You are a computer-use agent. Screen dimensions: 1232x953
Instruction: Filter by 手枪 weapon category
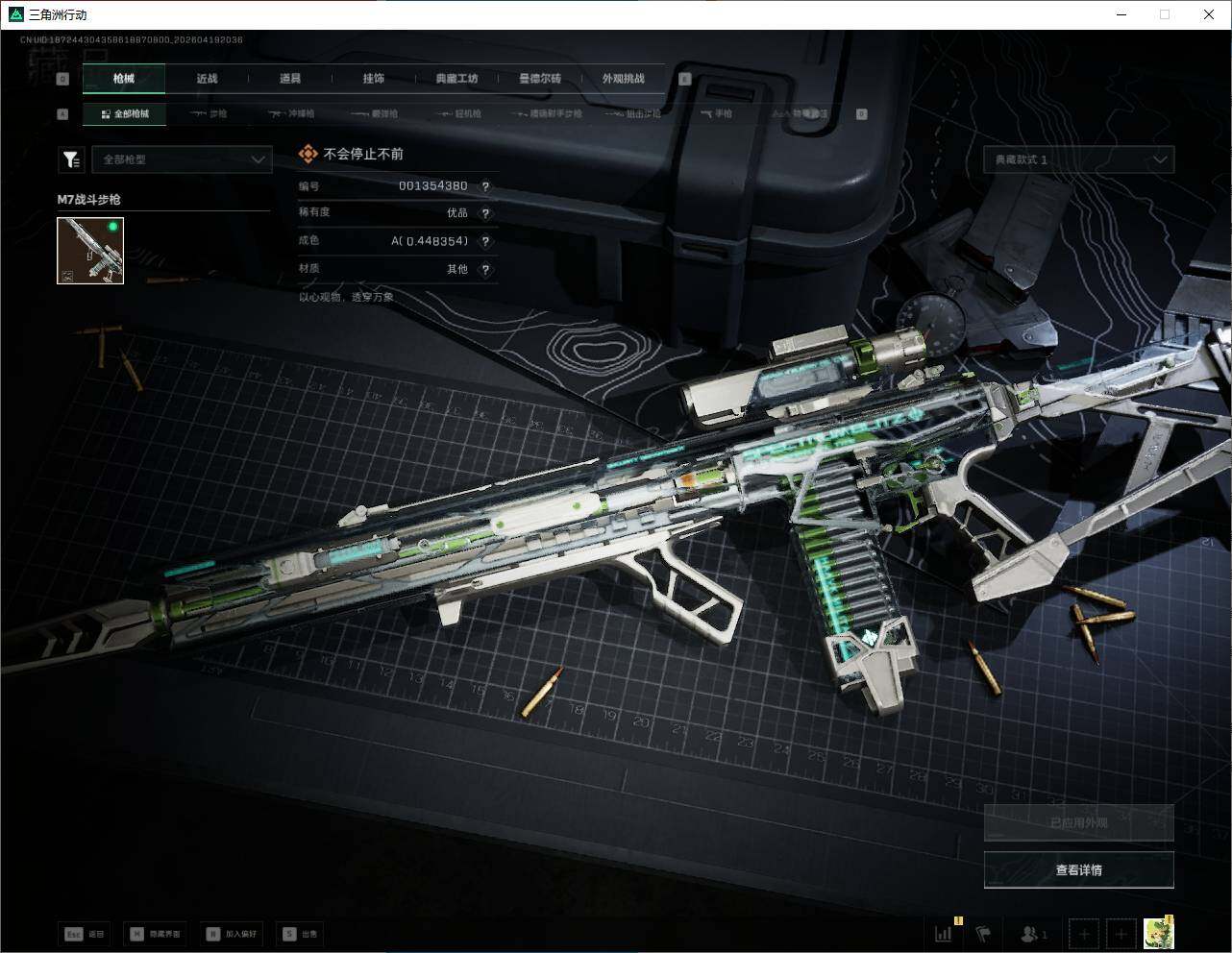point(717,113)
